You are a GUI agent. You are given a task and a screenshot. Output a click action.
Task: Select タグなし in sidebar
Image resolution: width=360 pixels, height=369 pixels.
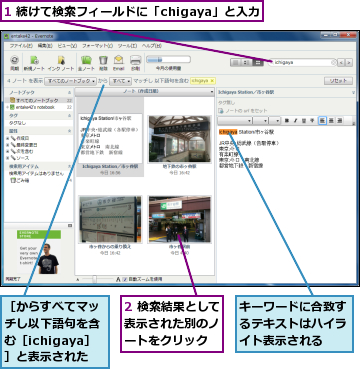[18, 123]
